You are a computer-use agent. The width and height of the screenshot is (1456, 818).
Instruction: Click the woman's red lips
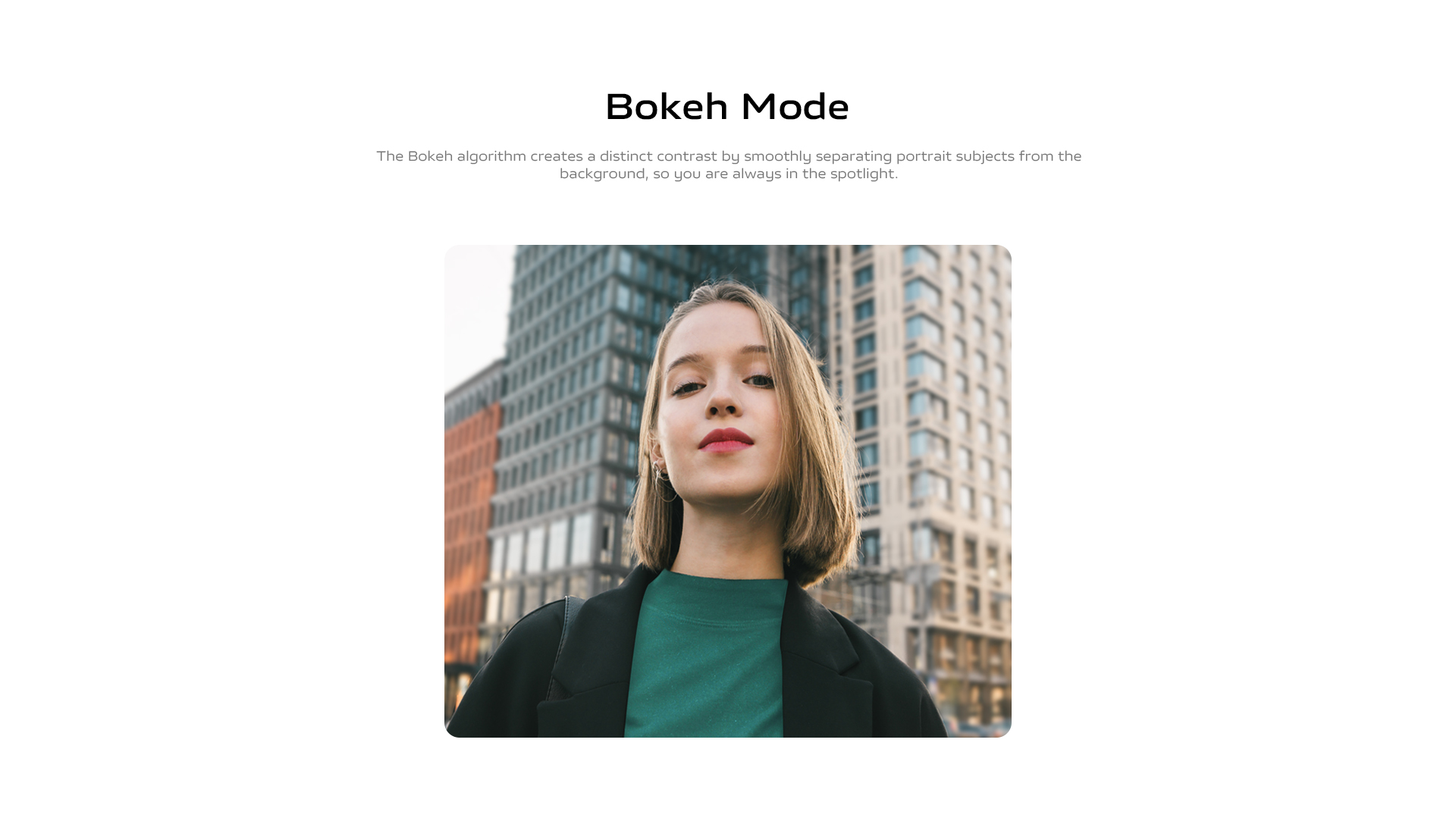tap(726, 440)
